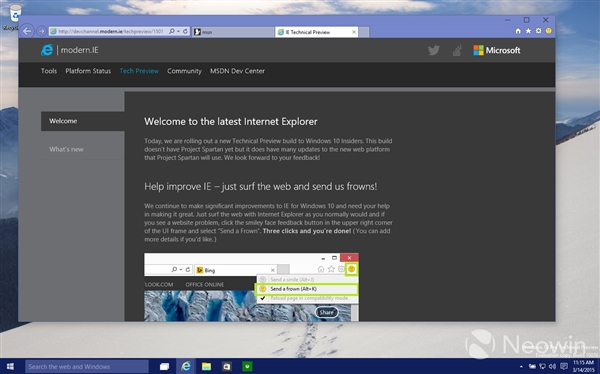
Task: Open the Windows Start button
Action: click(10, 366)
